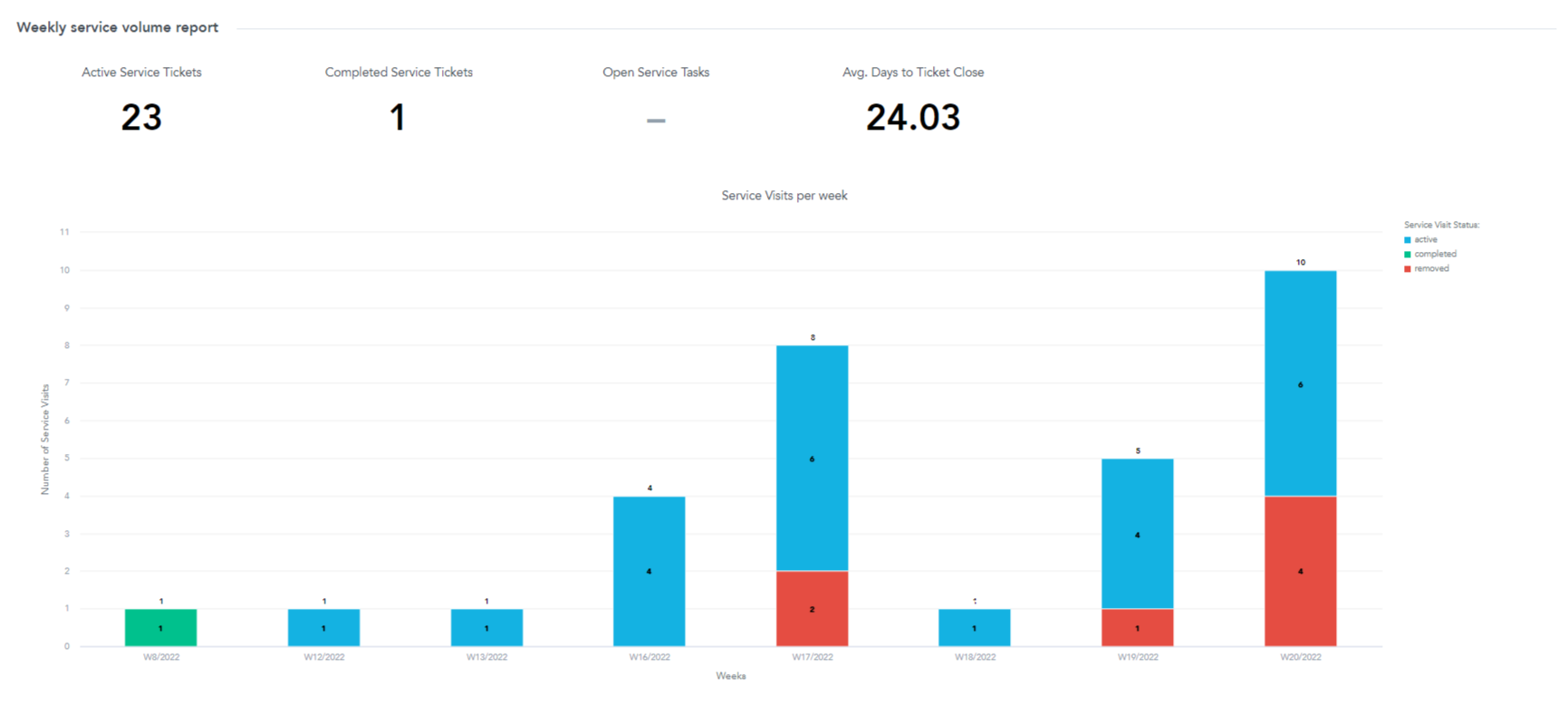This screenshot has height=706, width=1568.
Task: Click the Service Visits per week chart title
Action: tap(784, 196)
